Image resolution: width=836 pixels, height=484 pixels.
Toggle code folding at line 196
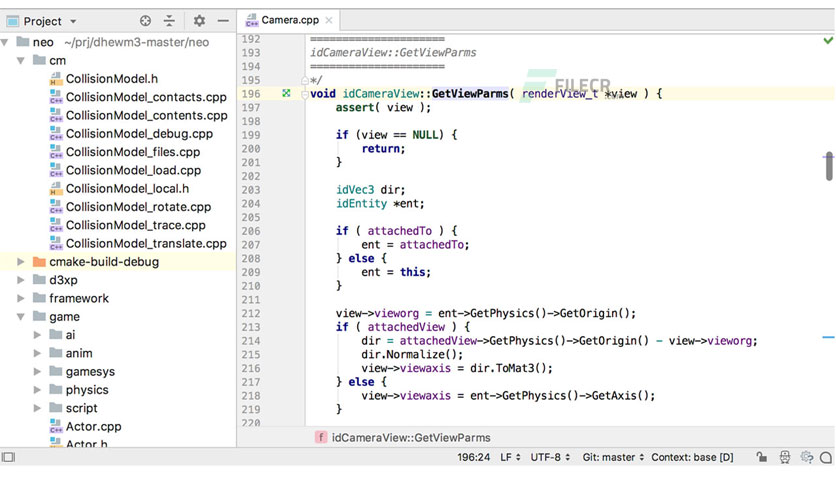pos(304,94)
